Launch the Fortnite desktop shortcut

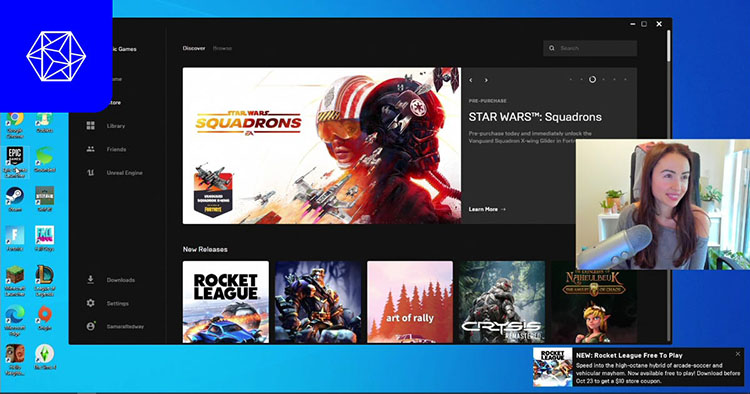pos(15,239)
